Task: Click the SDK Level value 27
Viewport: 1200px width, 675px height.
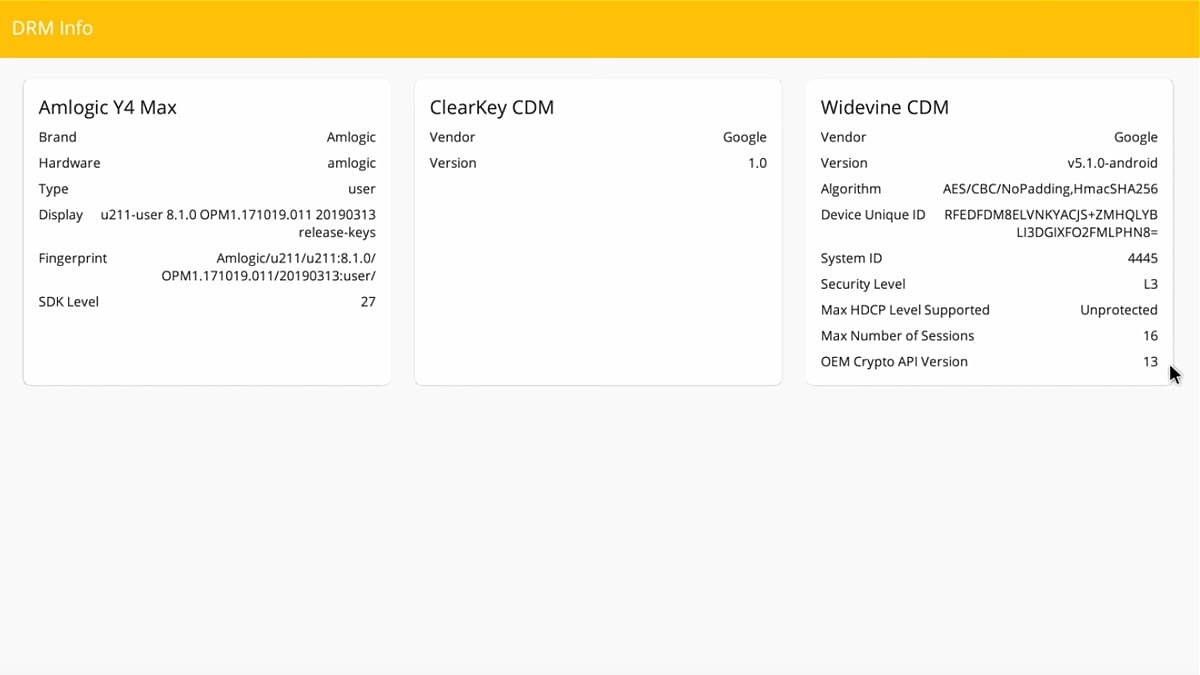Action: (x=368, y=301)
